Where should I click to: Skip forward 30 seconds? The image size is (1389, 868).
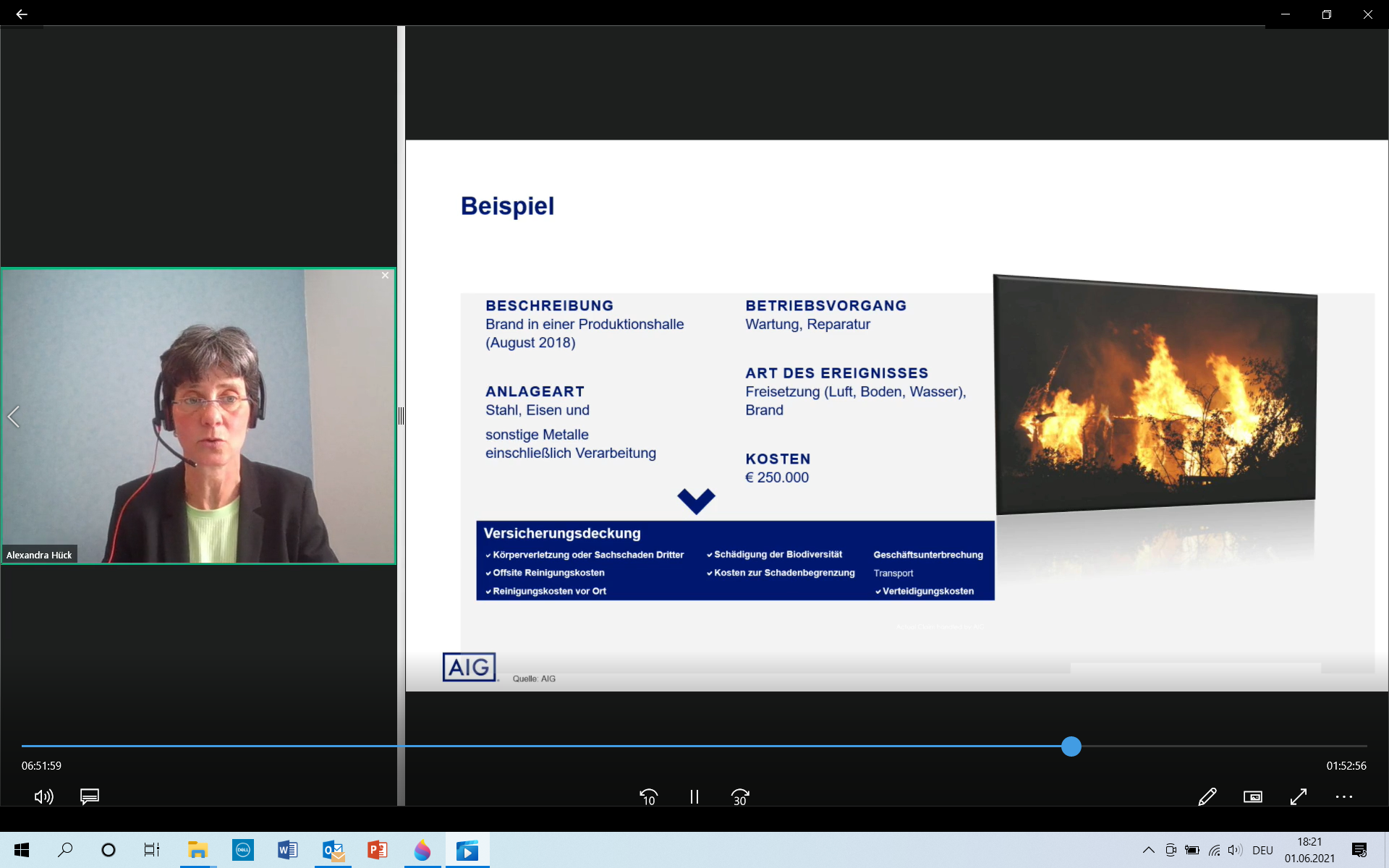point(739,796)
